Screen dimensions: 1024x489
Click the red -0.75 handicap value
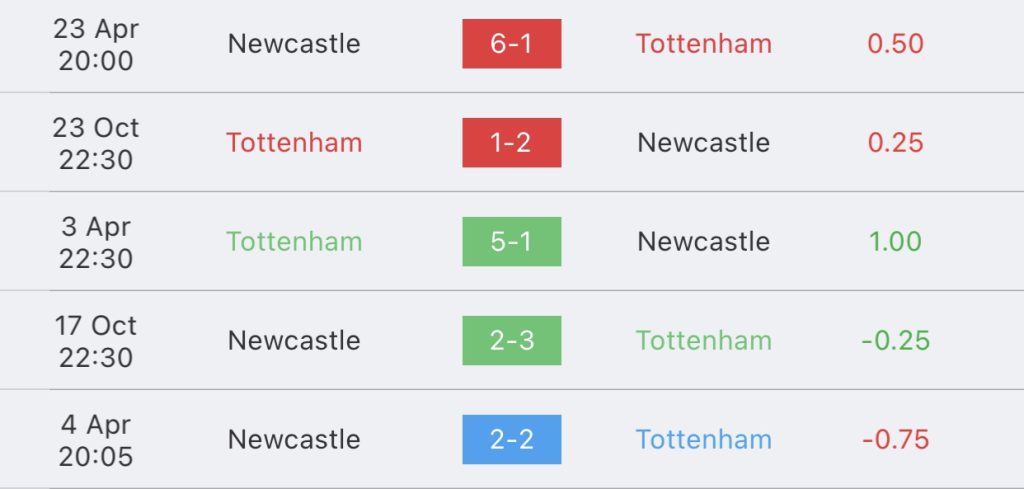coord(895,439)
